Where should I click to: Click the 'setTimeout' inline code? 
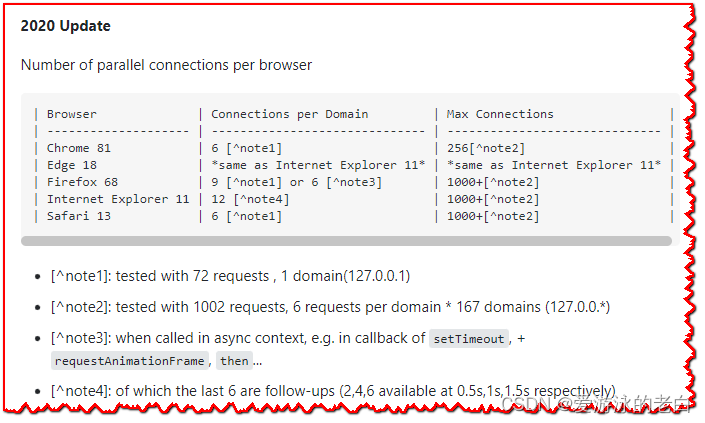pyautogui.click(x=469, y=338)
